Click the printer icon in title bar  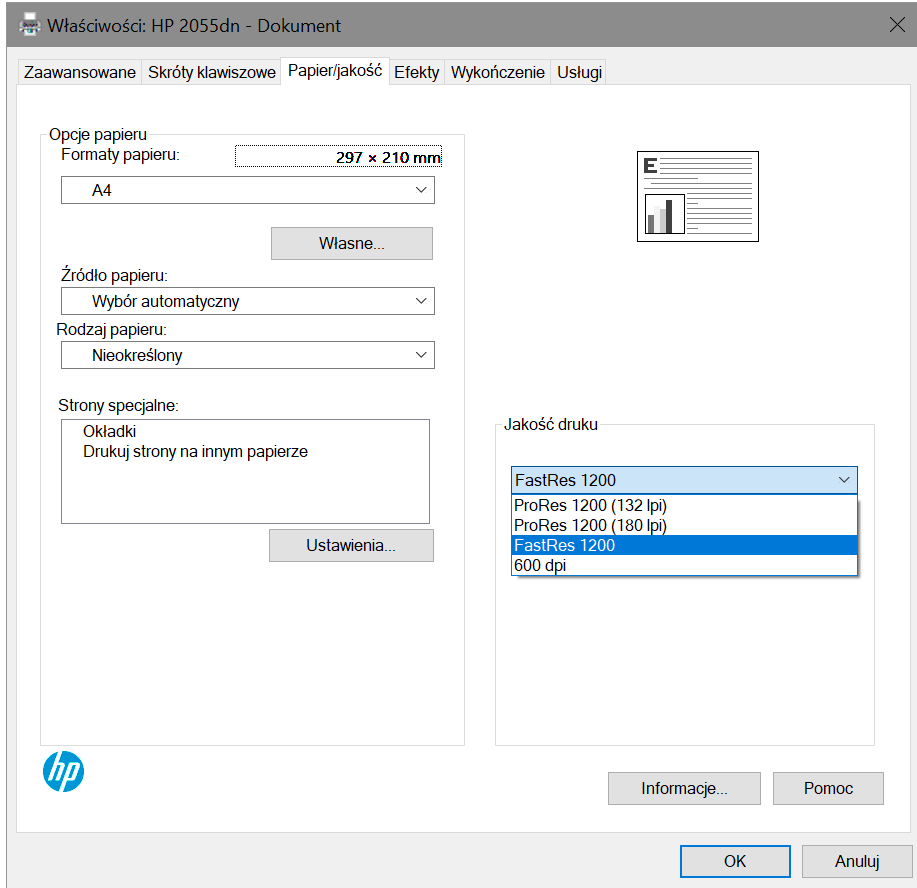pyautogui.click(x=28, y=24)
